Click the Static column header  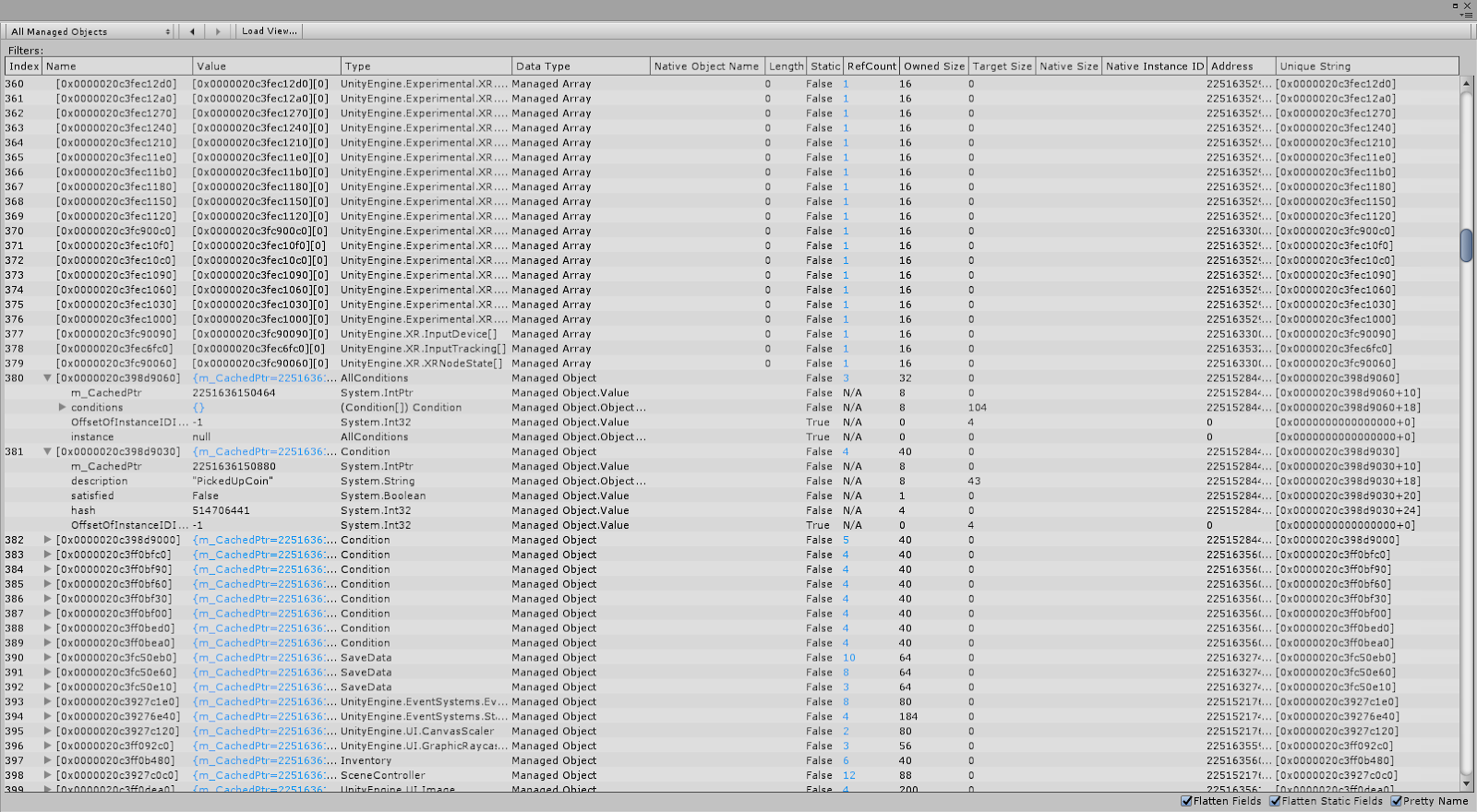[x=825, y=66]
